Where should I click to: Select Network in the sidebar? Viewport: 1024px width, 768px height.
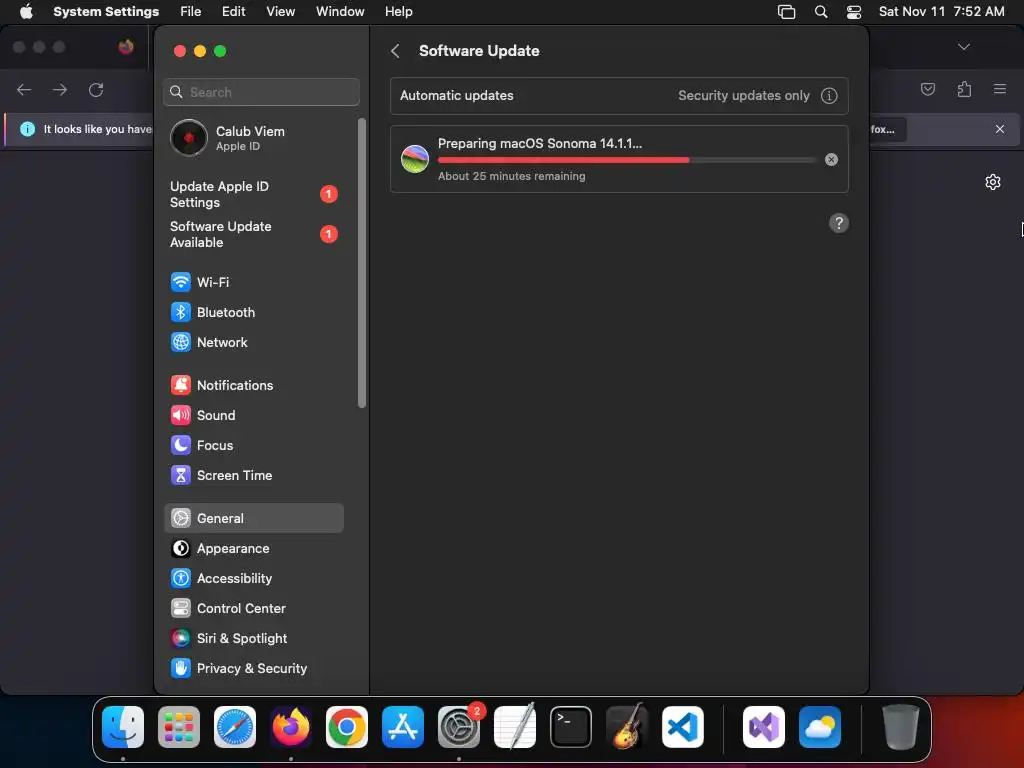point(253,342)
